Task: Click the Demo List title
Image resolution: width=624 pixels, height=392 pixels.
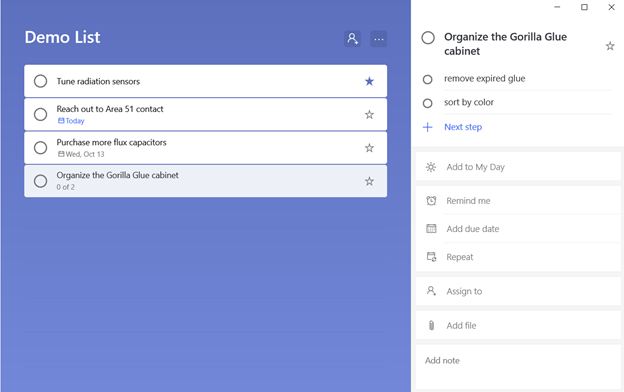Action: [62, 37]
